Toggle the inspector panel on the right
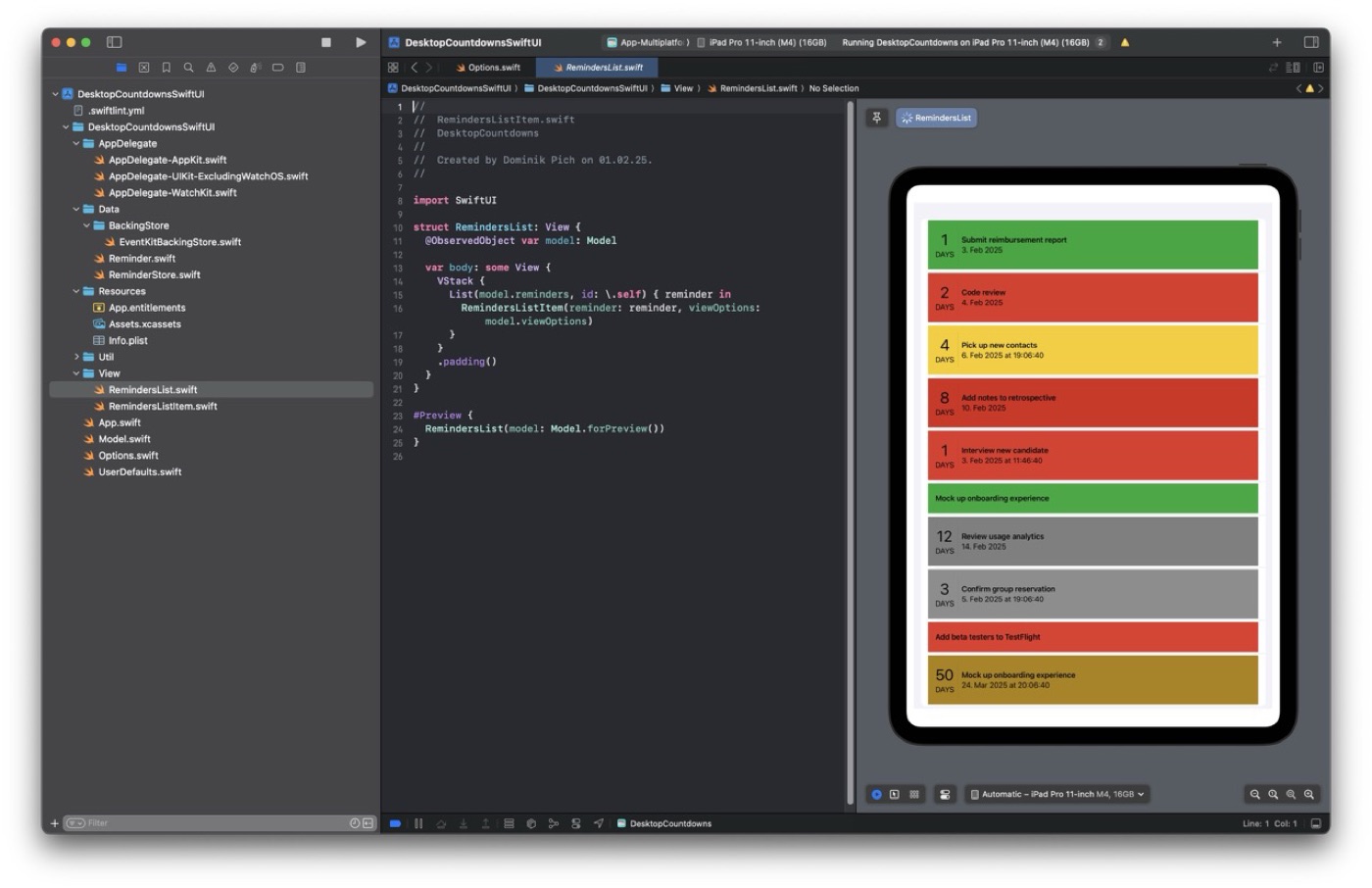 [x=1311, y=42]
